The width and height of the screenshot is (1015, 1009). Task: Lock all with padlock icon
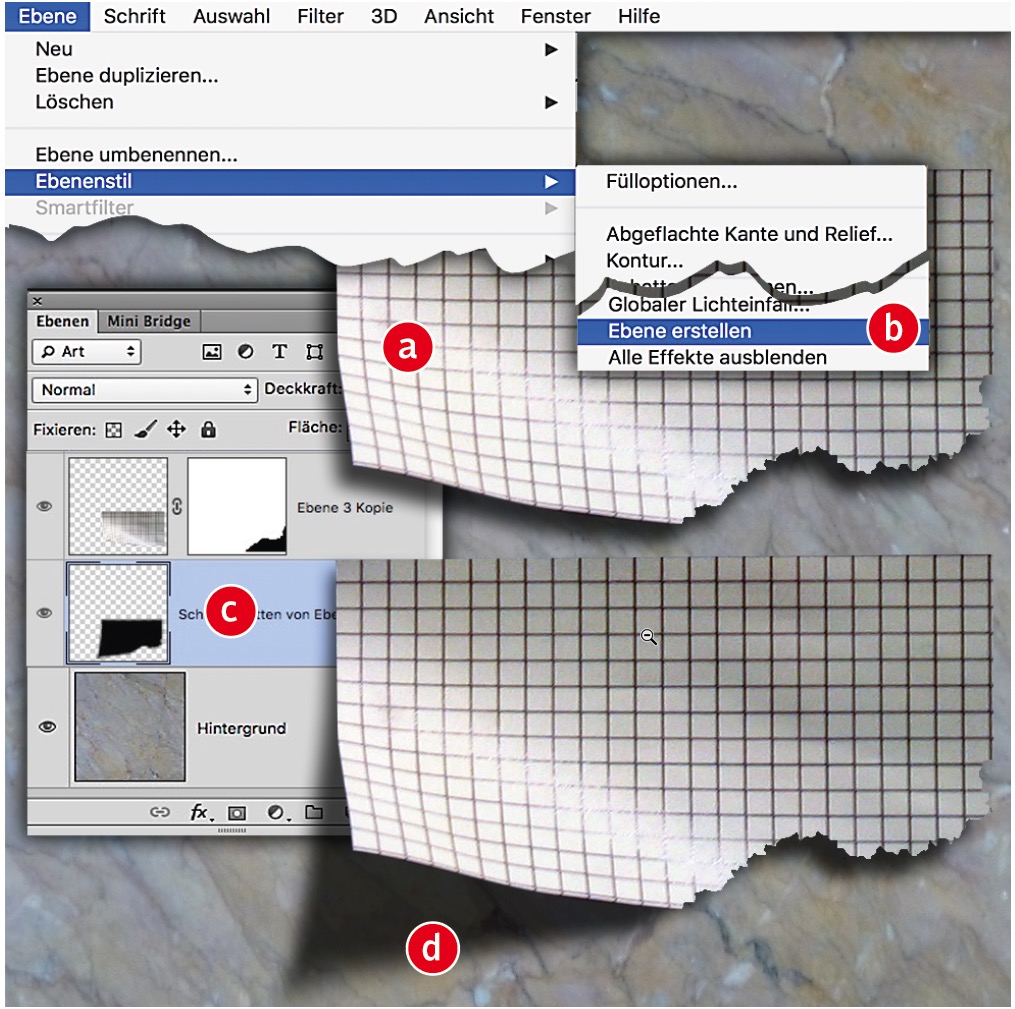click(208, 429)
